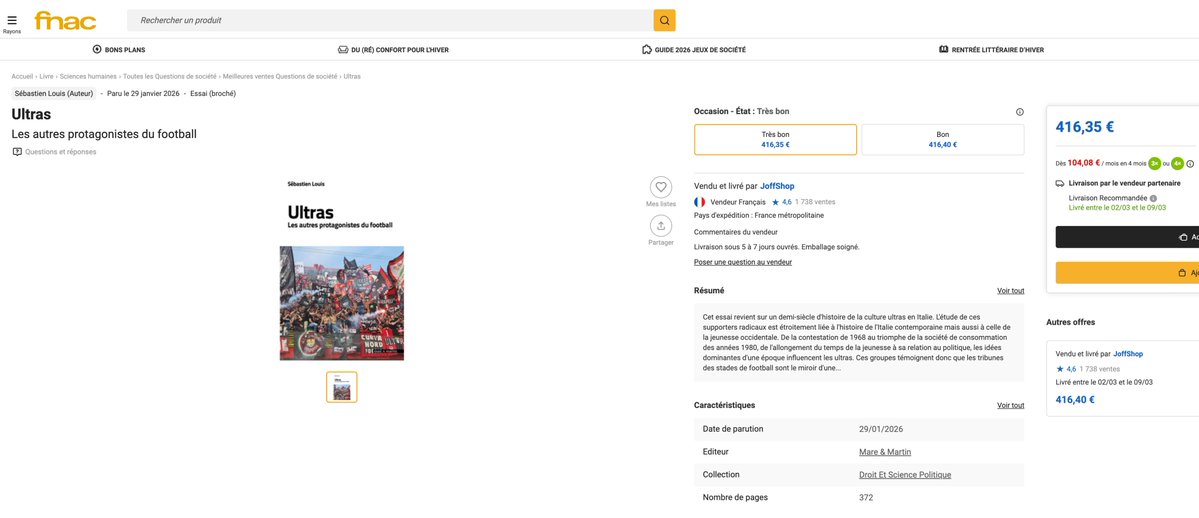This screenshot has width=1199, height=518.
Task: Click the orange search magnifier button
Action: coord(664,21)
